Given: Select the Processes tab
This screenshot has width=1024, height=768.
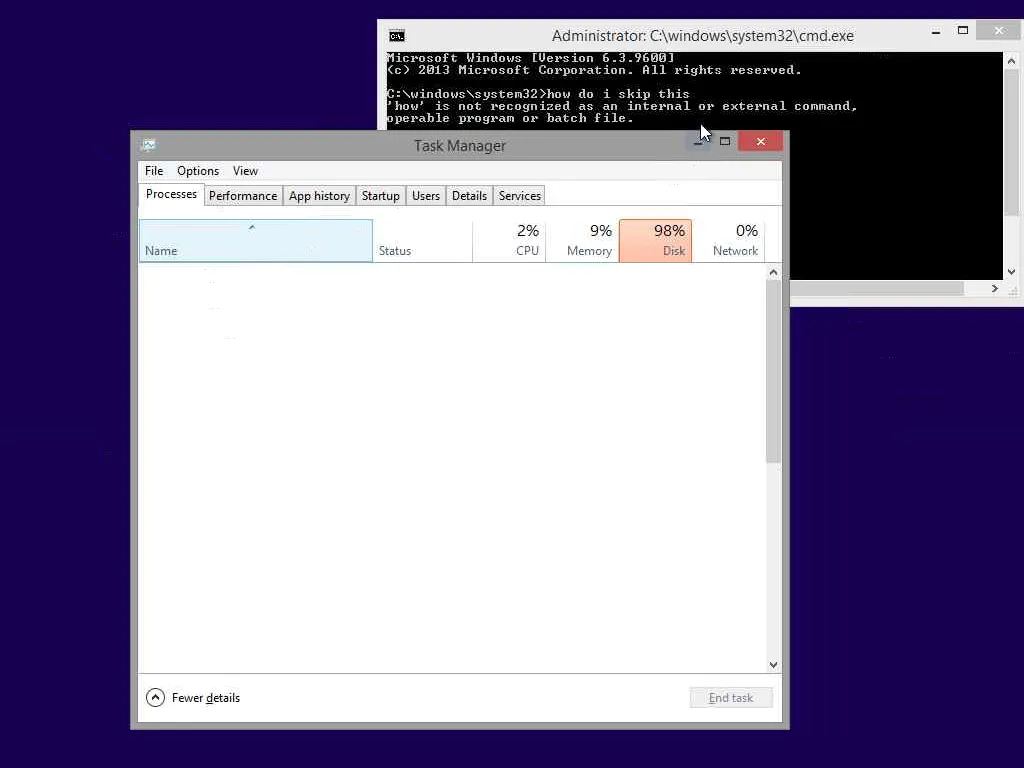Looking at the screenshot, I should tap(171, 195).
